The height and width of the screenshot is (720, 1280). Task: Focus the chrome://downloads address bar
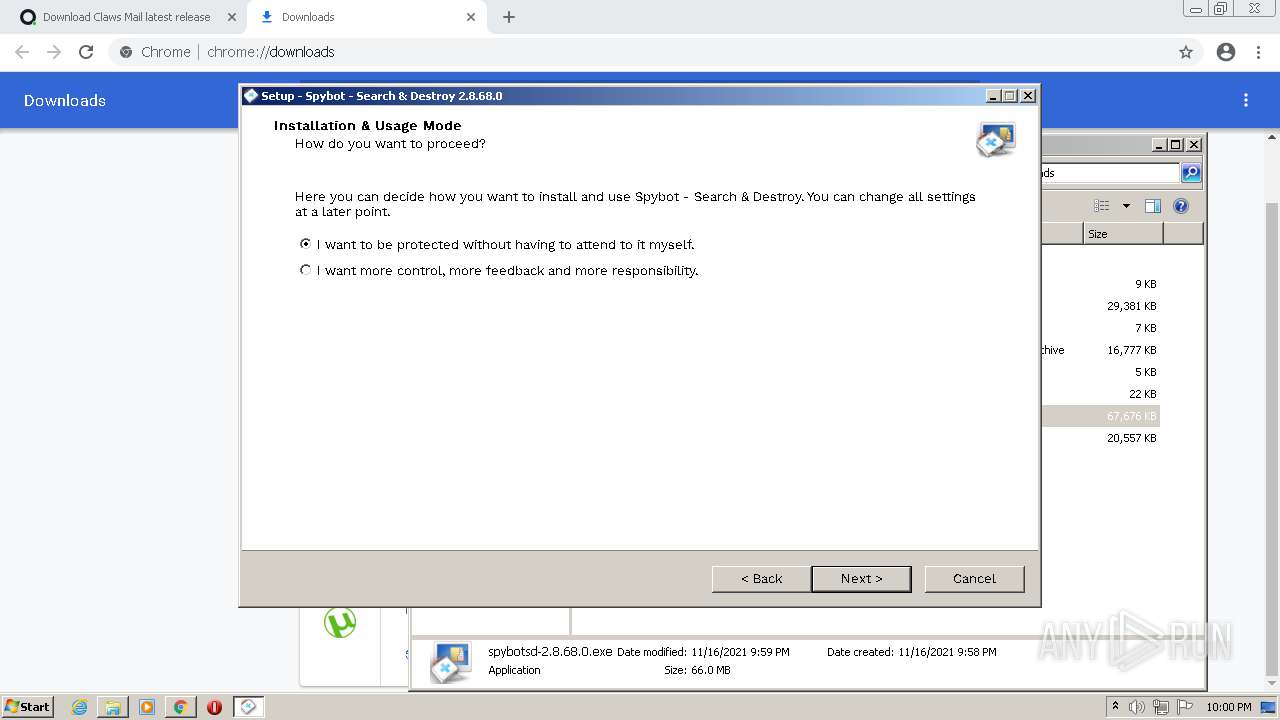pyautogui.click(x=640, y=52)
